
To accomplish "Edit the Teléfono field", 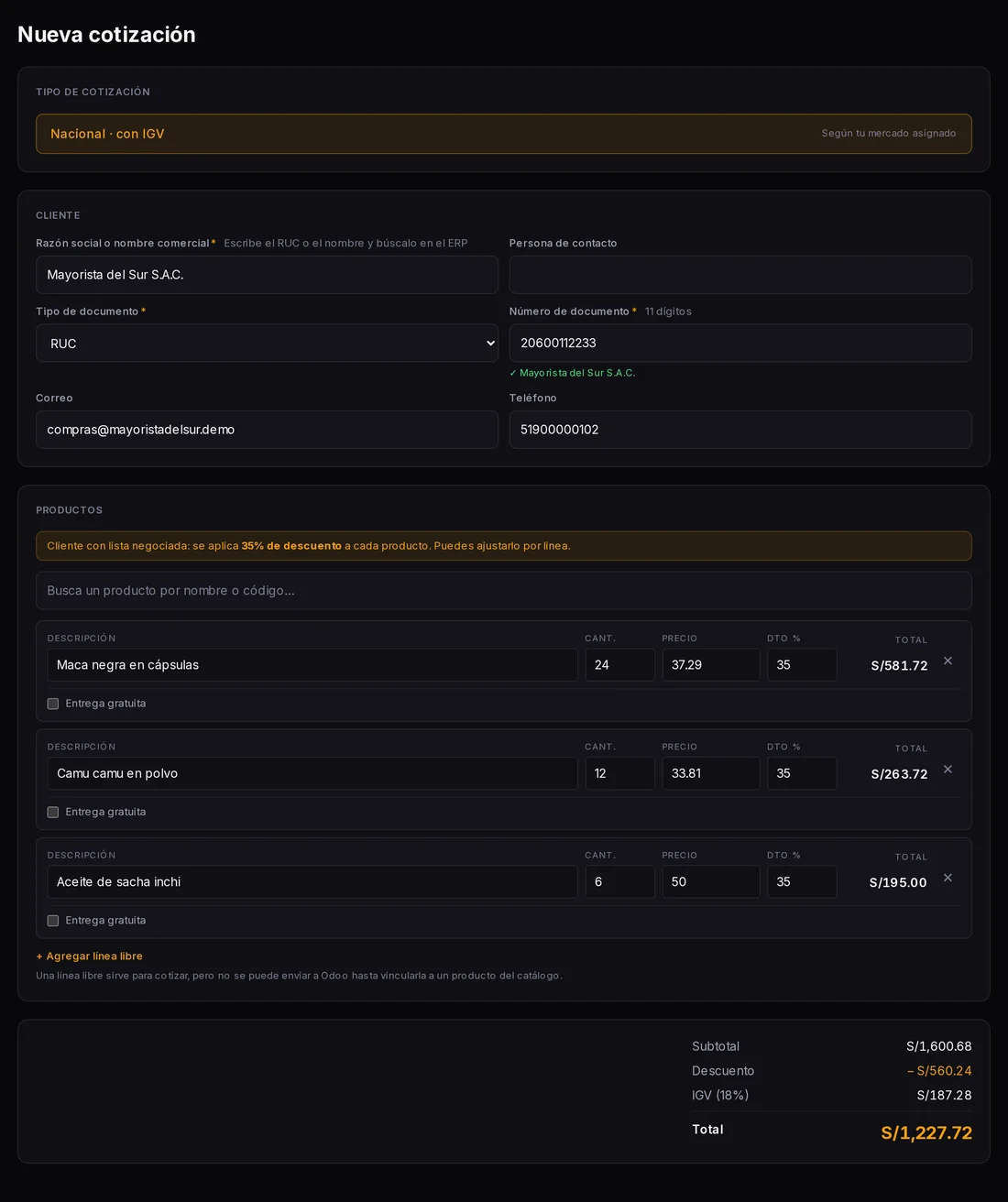I will coord(740,430).
